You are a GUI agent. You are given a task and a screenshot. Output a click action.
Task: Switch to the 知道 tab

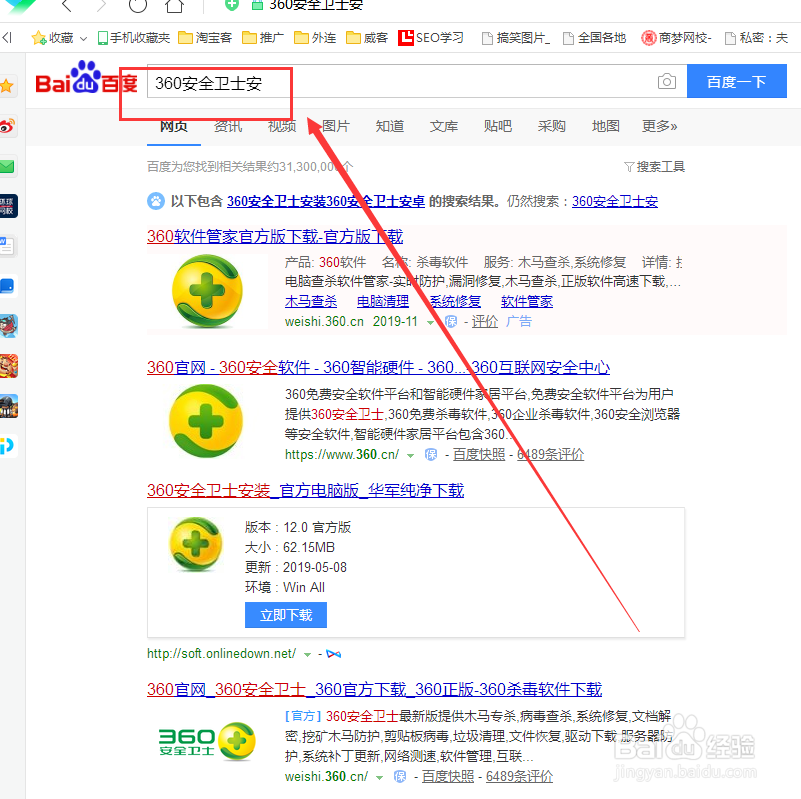coord(390,126)
